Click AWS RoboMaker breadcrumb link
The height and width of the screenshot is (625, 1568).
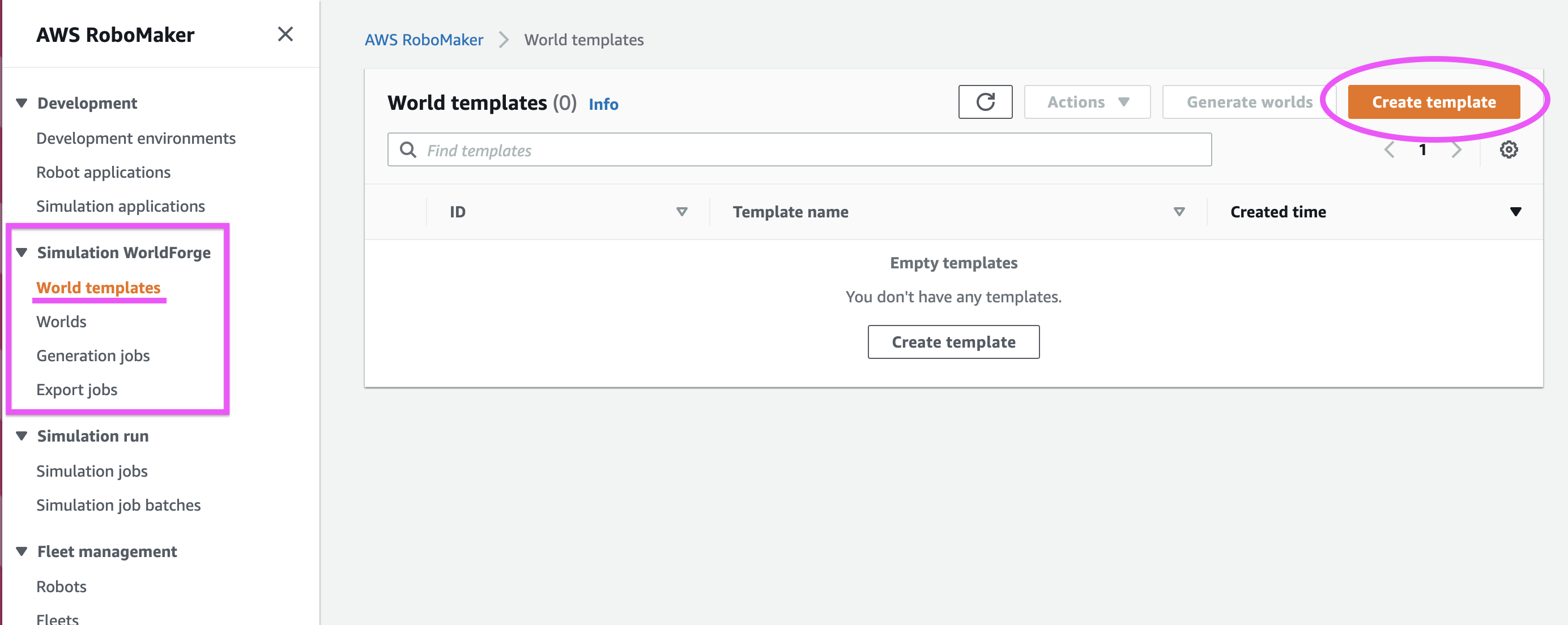pyautogui.click(x=424, y=40)
